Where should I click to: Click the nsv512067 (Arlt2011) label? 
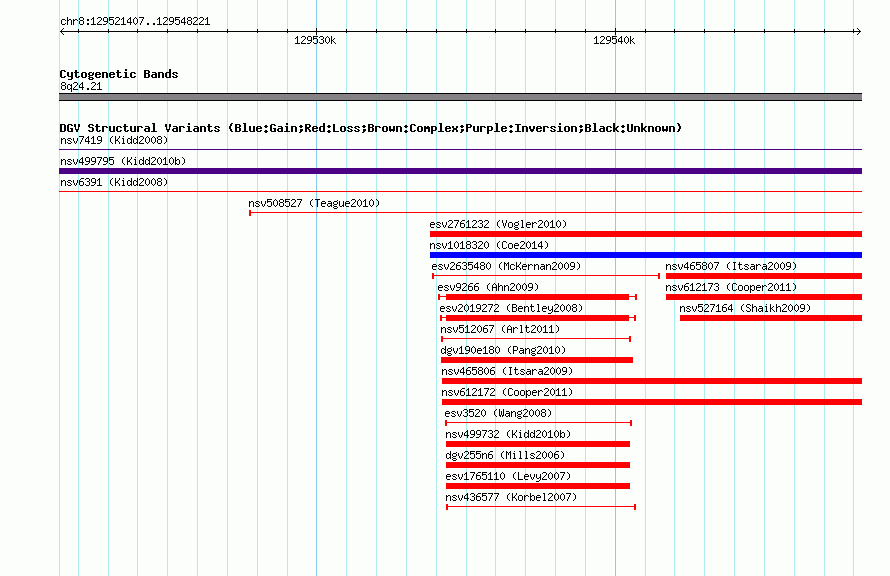500,329
